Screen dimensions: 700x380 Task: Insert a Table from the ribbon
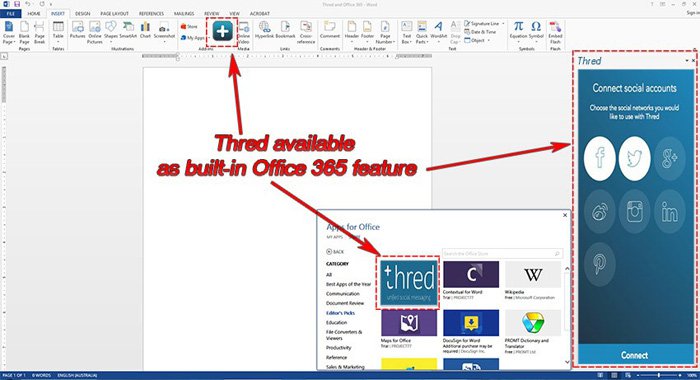(58, 32)
